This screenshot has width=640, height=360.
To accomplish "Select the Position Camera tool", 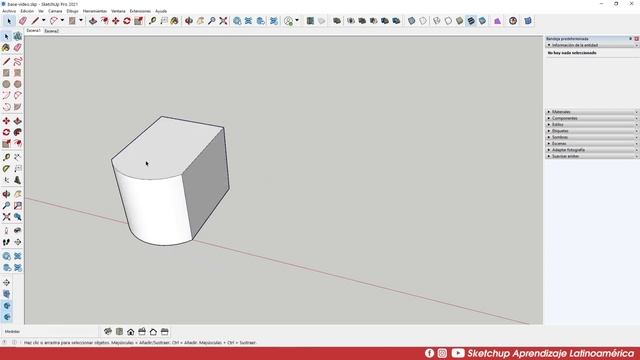I will point(6,231).
